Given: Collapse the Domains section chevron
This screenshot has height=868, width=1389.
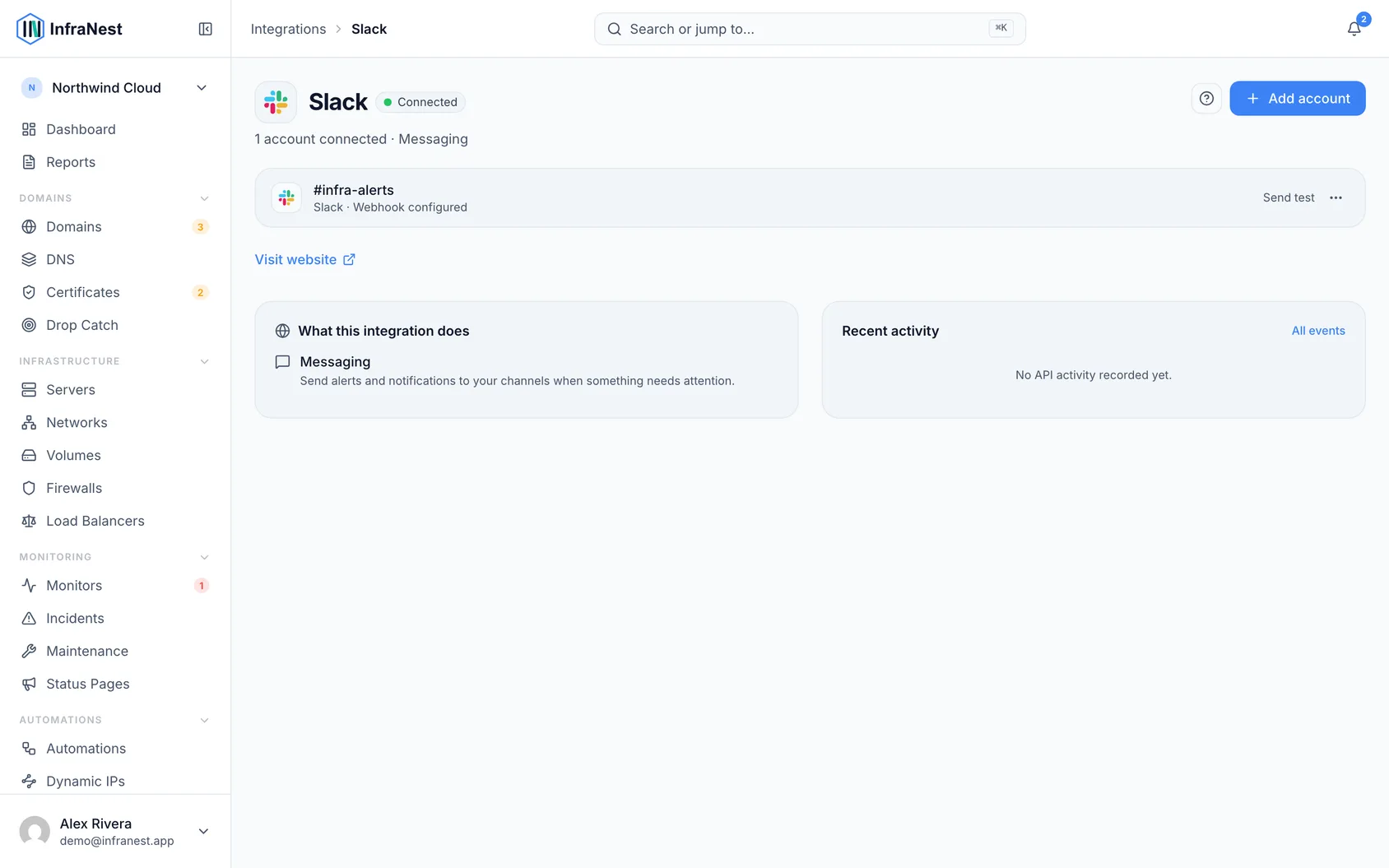Looking at the screenshot, I should click(204, 198).
